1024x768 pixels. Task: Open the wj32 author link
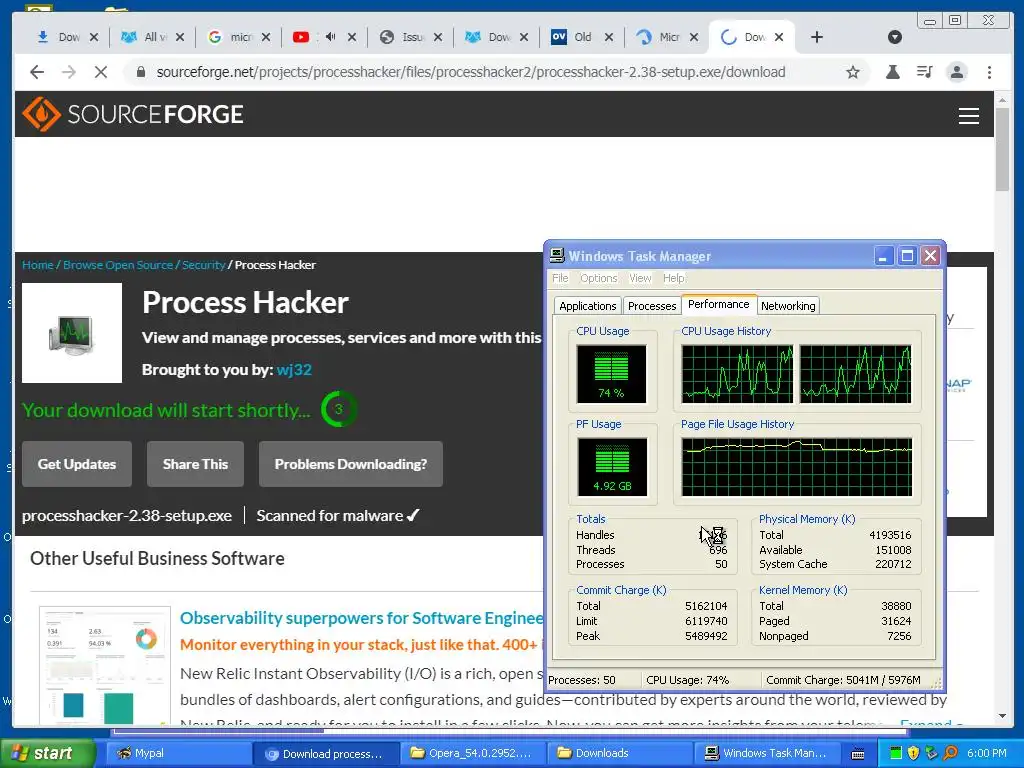(x=294, y=369)
